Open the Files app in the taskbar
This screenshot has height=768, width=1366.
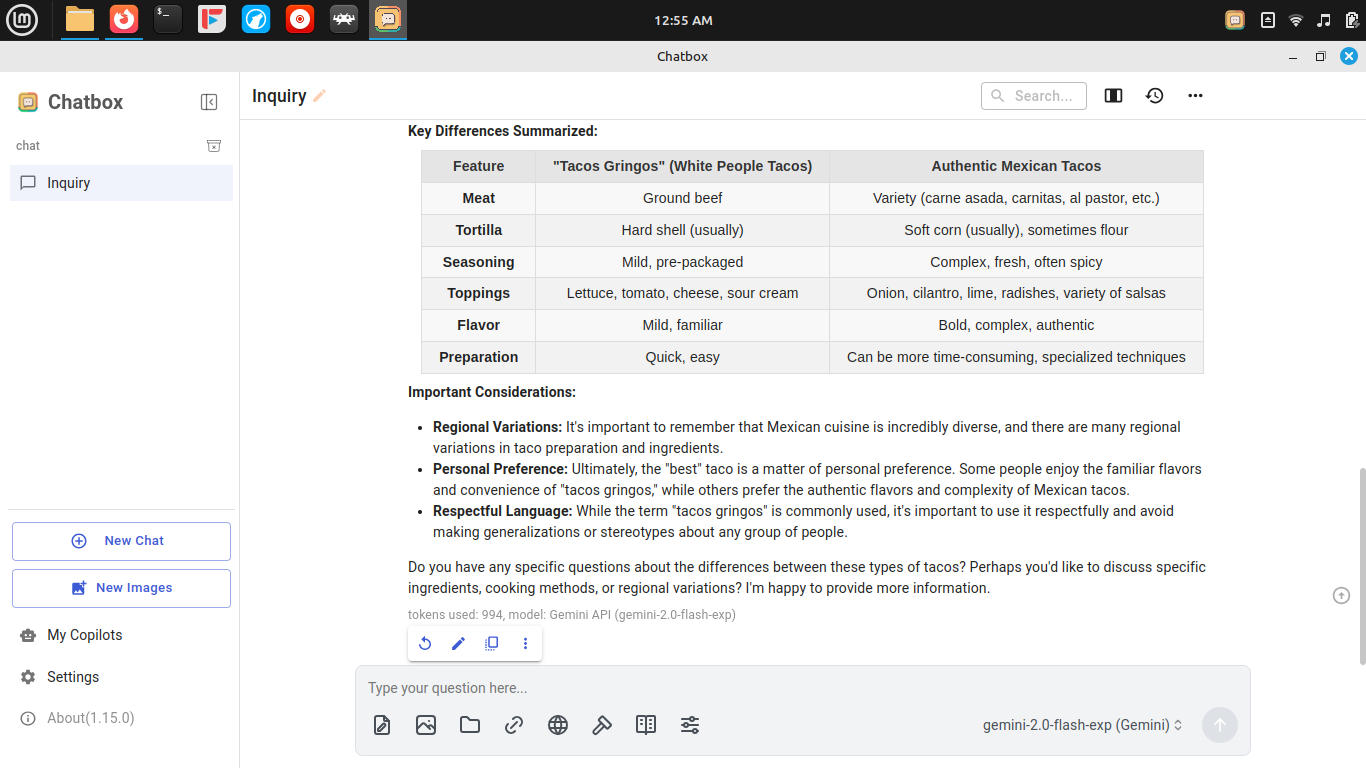click(x=80, y=19)
